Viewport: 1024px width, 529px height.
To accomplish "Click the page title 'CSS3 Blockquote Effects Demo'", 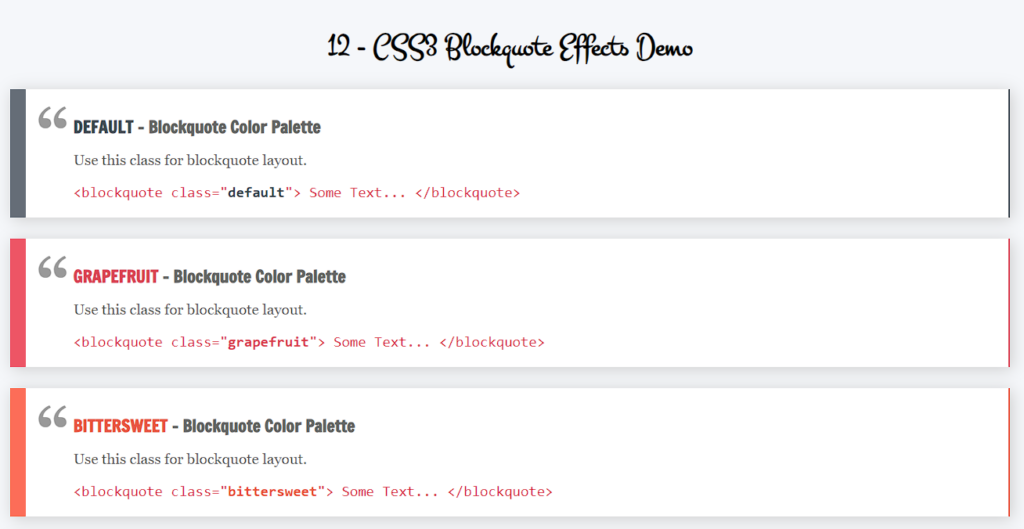I will (x=510, y=47).
